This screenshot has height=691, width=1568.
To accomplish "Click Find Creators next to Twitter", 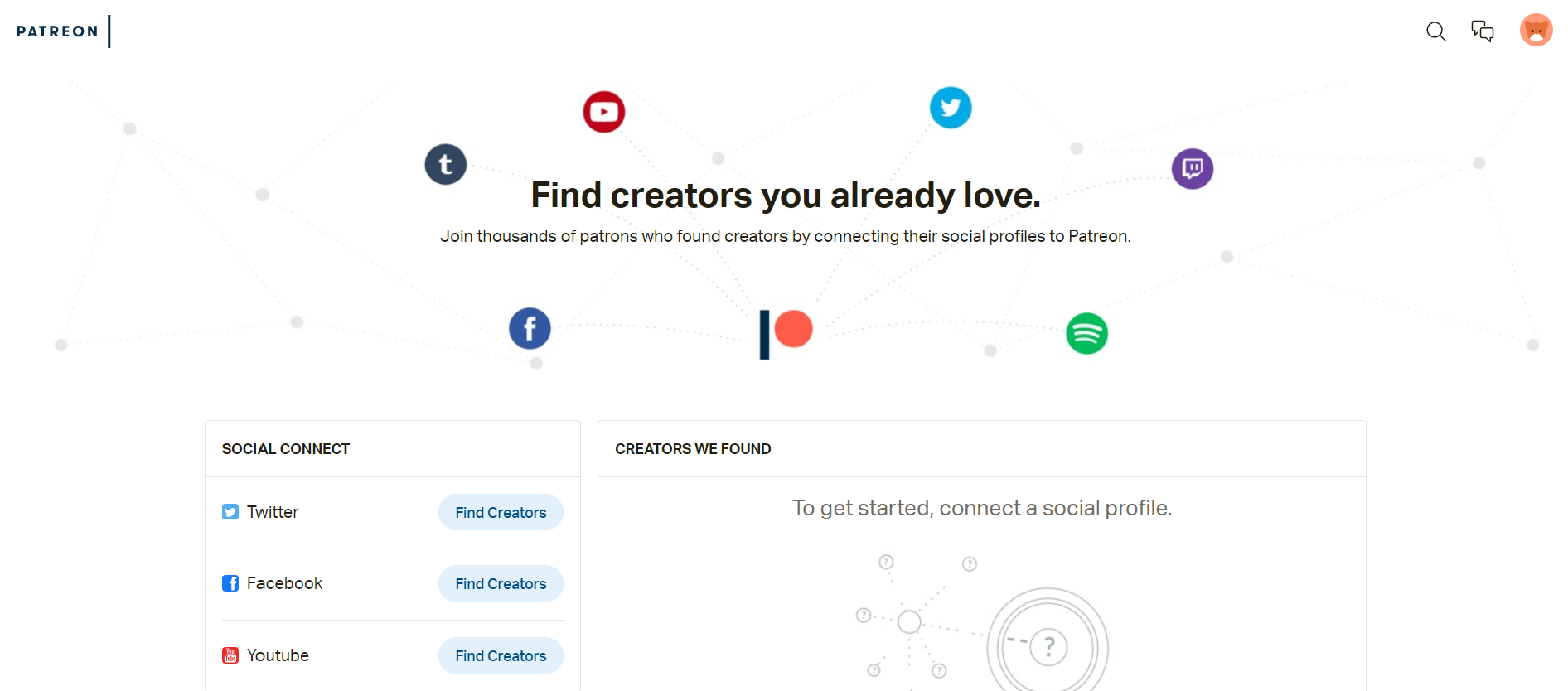I will [500, 512].
